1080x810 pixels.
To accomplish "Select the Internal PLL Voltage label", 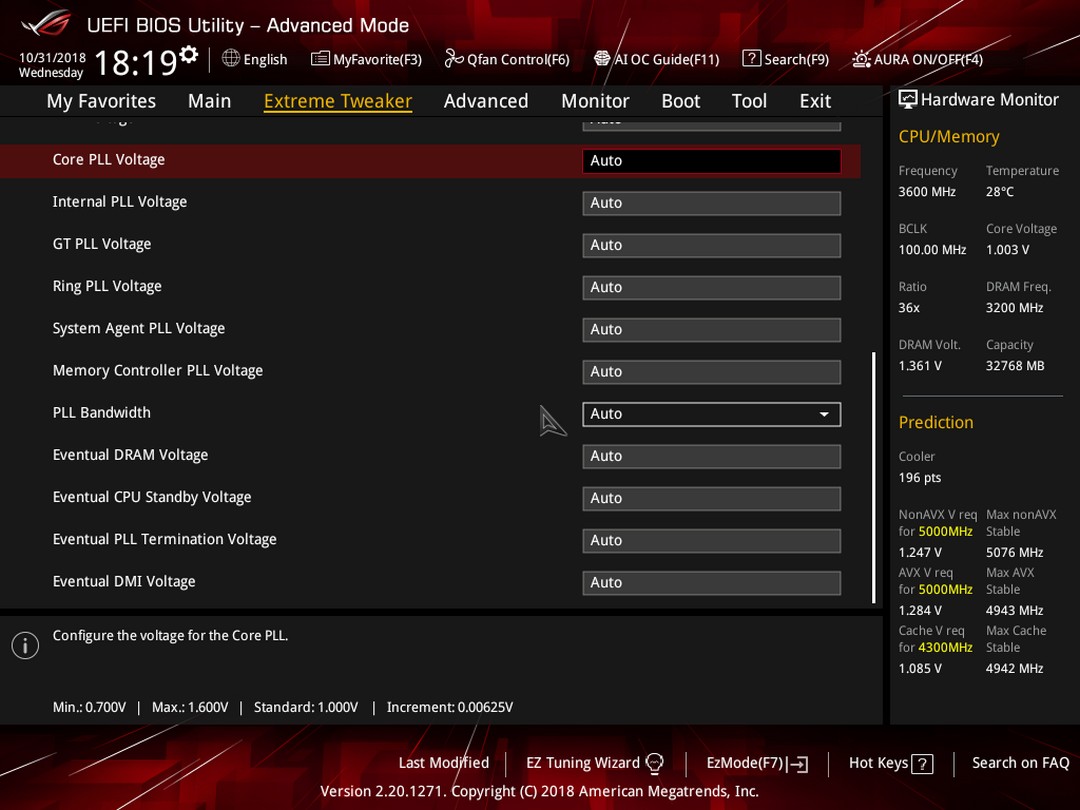I will click(x=120, y=201).
